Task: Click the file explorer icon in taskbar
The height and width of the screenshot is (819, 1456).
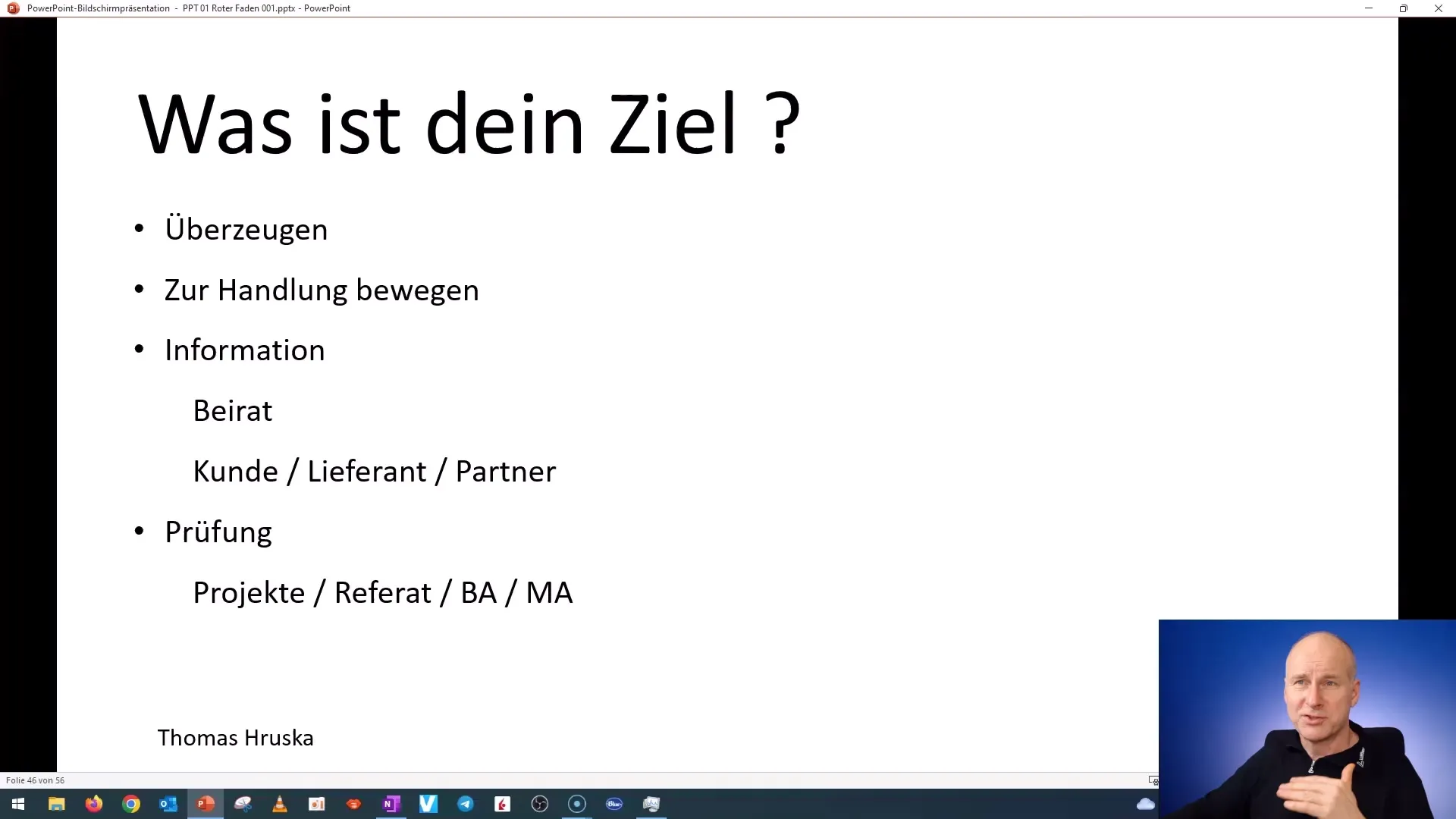Action: (x=55, y=804)
